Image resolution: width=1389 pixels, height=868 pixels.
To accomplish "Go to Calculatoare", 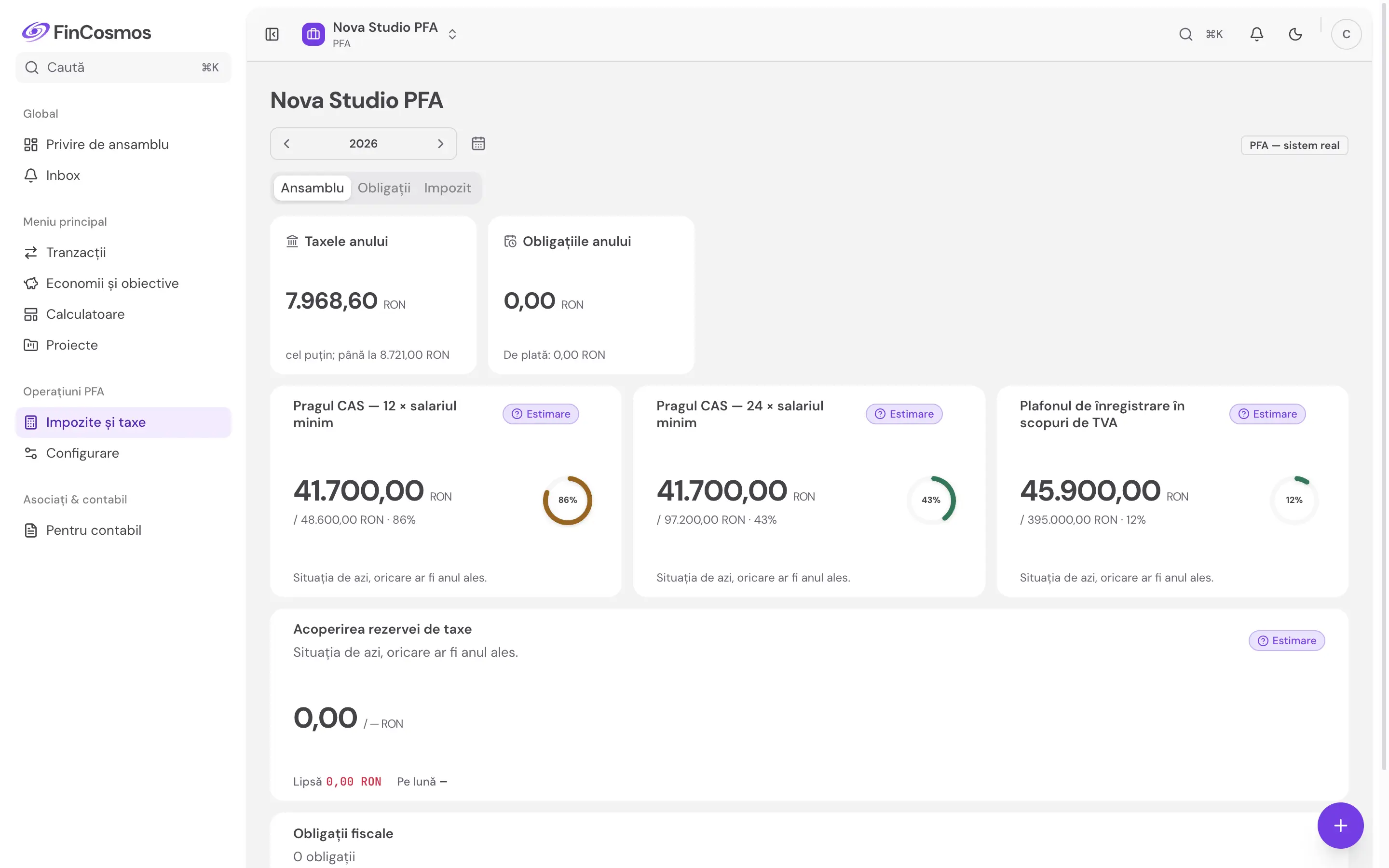I will pyautogui.click(x=123, y=314).
